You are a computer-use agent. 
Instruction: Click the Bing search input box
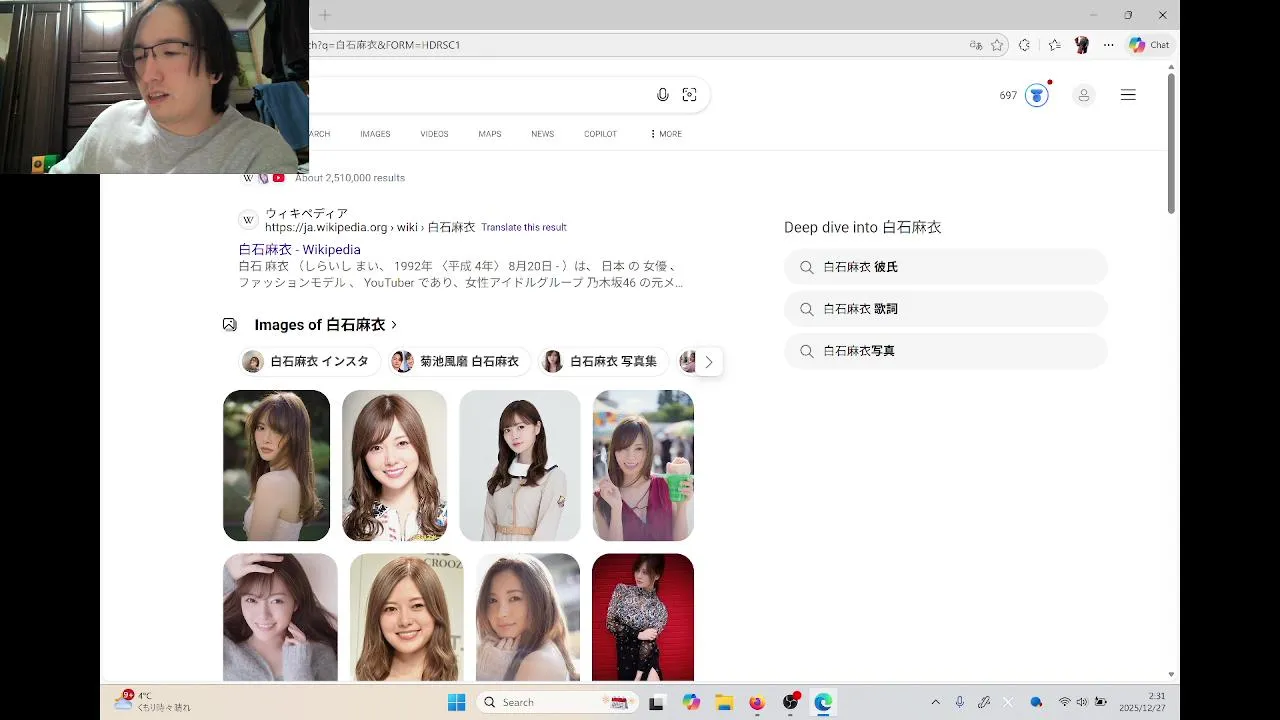(480, 95)
